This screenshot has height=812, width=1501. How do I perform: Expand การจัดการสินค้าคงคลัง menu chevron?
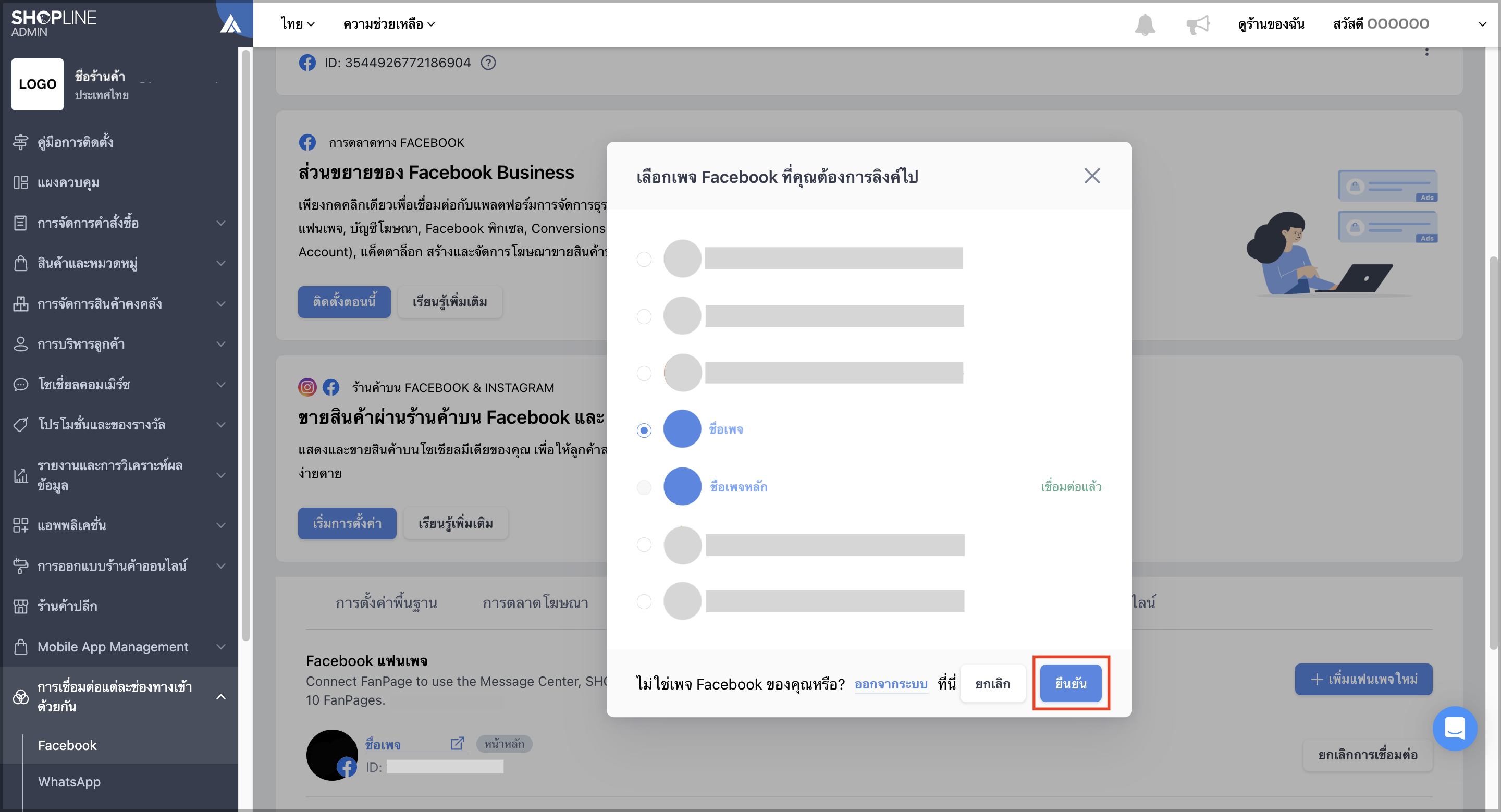click(x=221, y=303)
